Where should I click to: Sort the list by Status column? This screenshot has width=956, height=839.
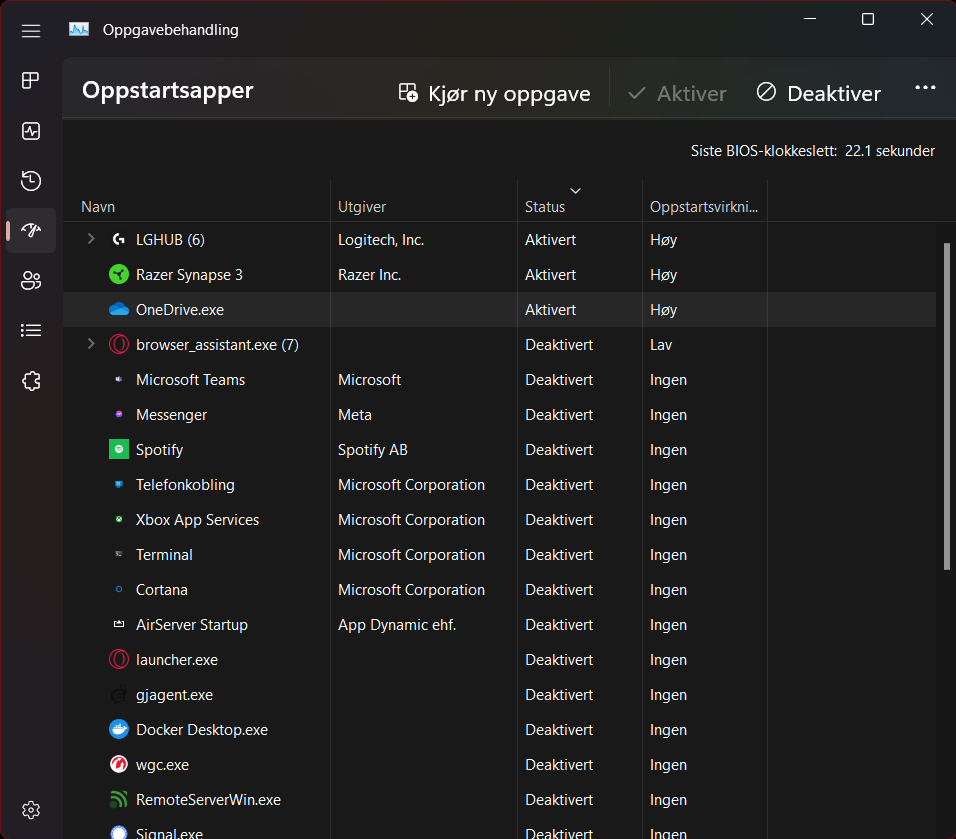(x=545, y=207)
